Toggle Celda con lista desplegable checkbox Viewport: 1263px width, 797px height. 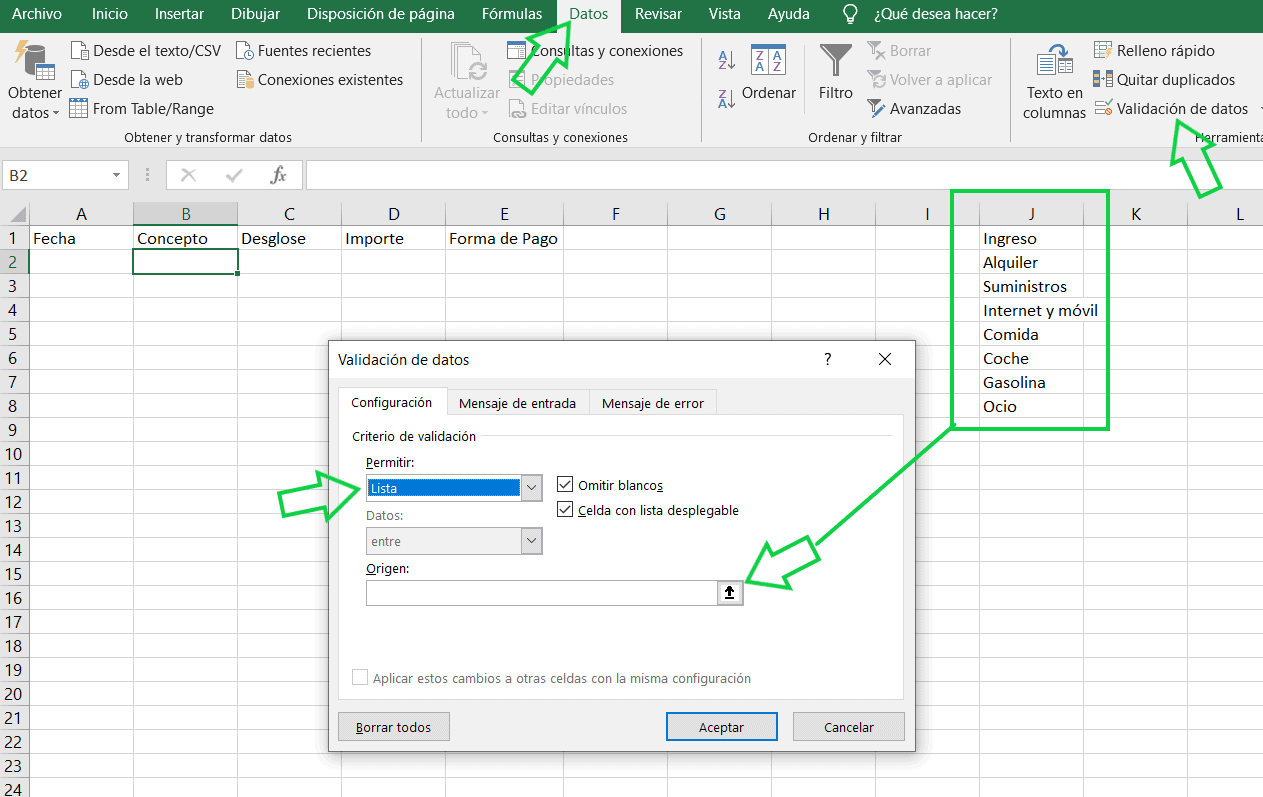(565, 510)
